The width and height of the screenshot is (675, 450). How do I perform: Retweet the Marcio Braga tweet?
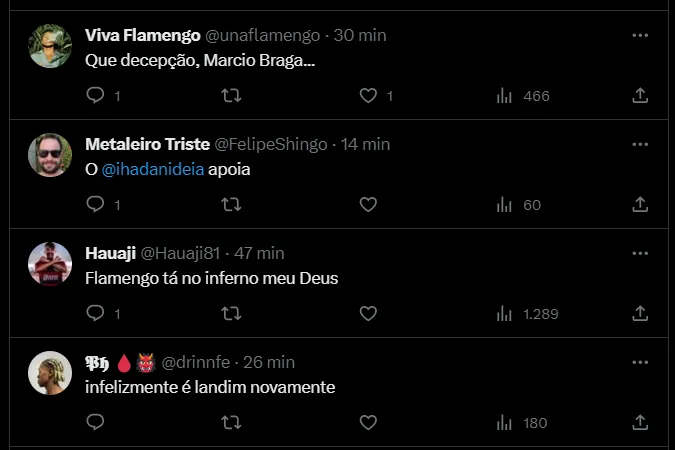tap(231, 96)
